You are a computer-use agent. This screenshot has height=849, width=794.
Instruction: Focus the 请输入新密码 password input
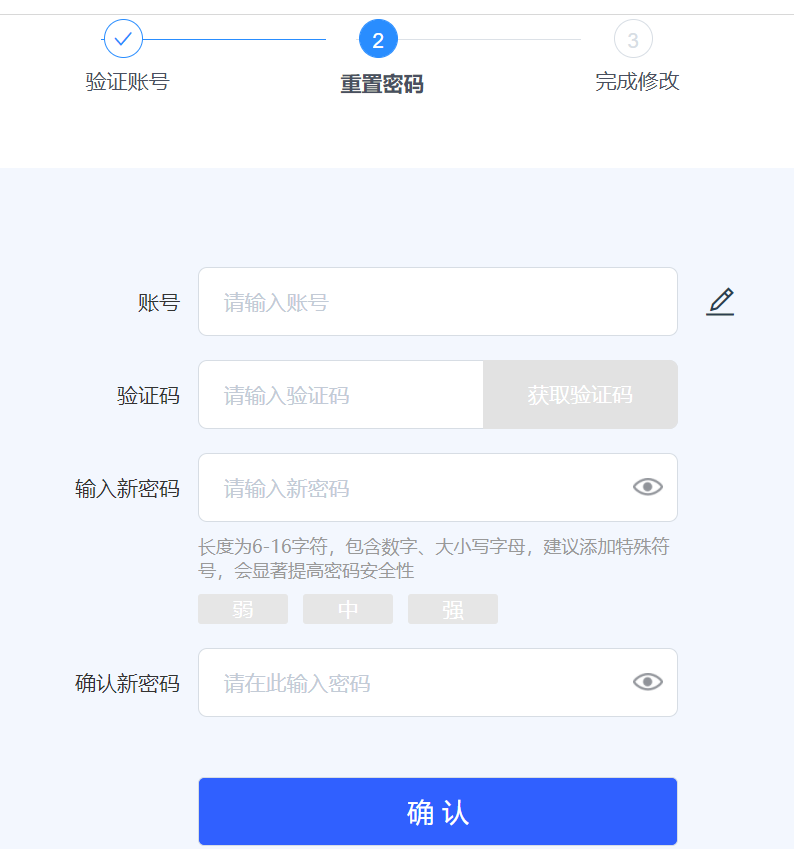438,488
